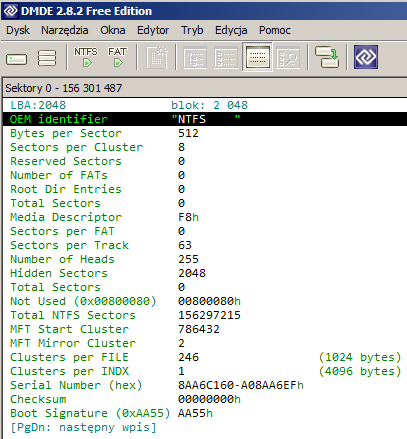This screenshot has height=439, width=407.
Task: Open the Dysk menu
Action: click(18, 30)
